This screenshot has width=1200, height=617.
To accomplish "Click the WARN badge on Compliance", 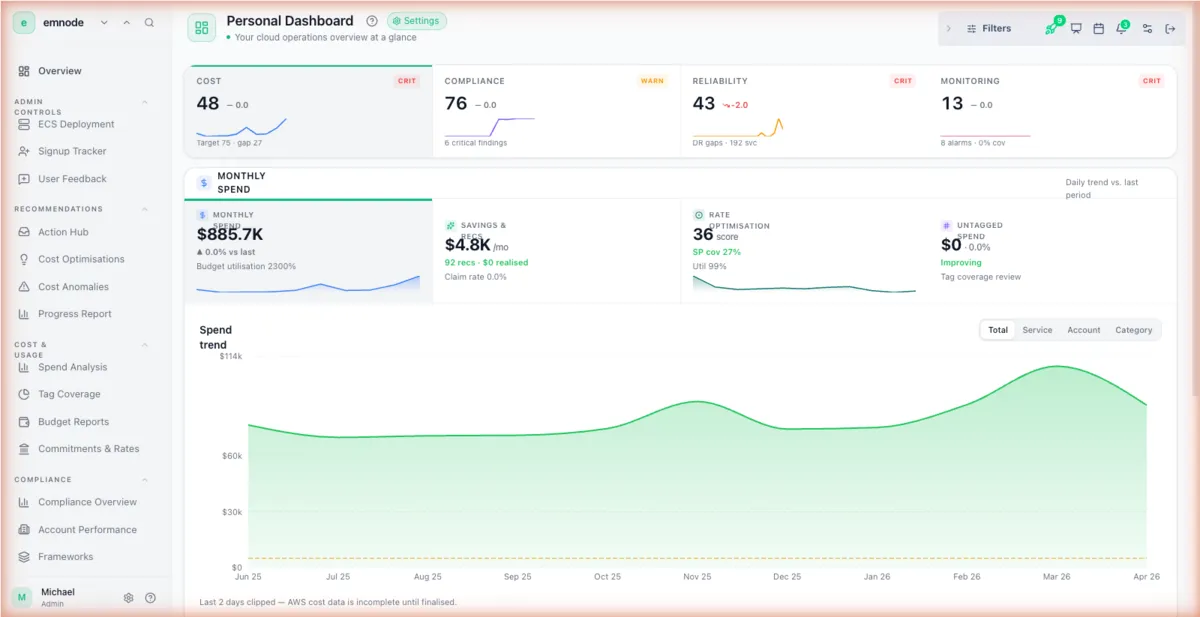I will click(x=652, y=81).
